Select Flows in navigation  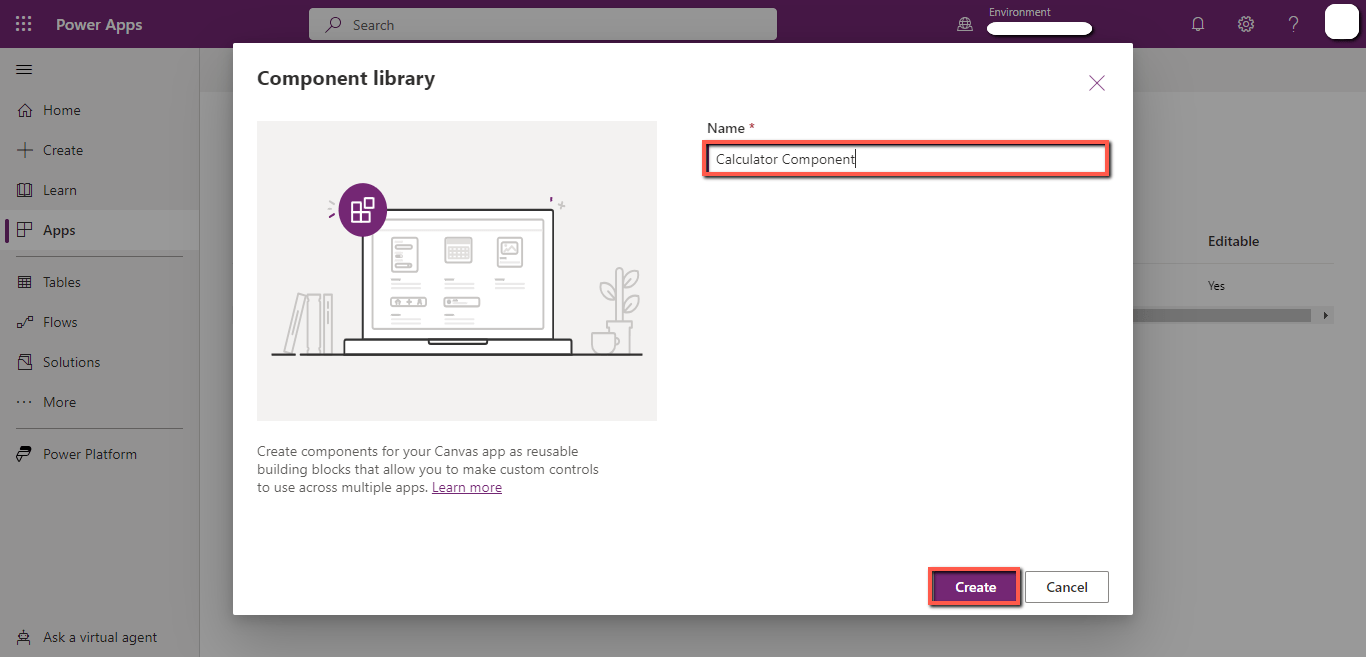point(60,322)
